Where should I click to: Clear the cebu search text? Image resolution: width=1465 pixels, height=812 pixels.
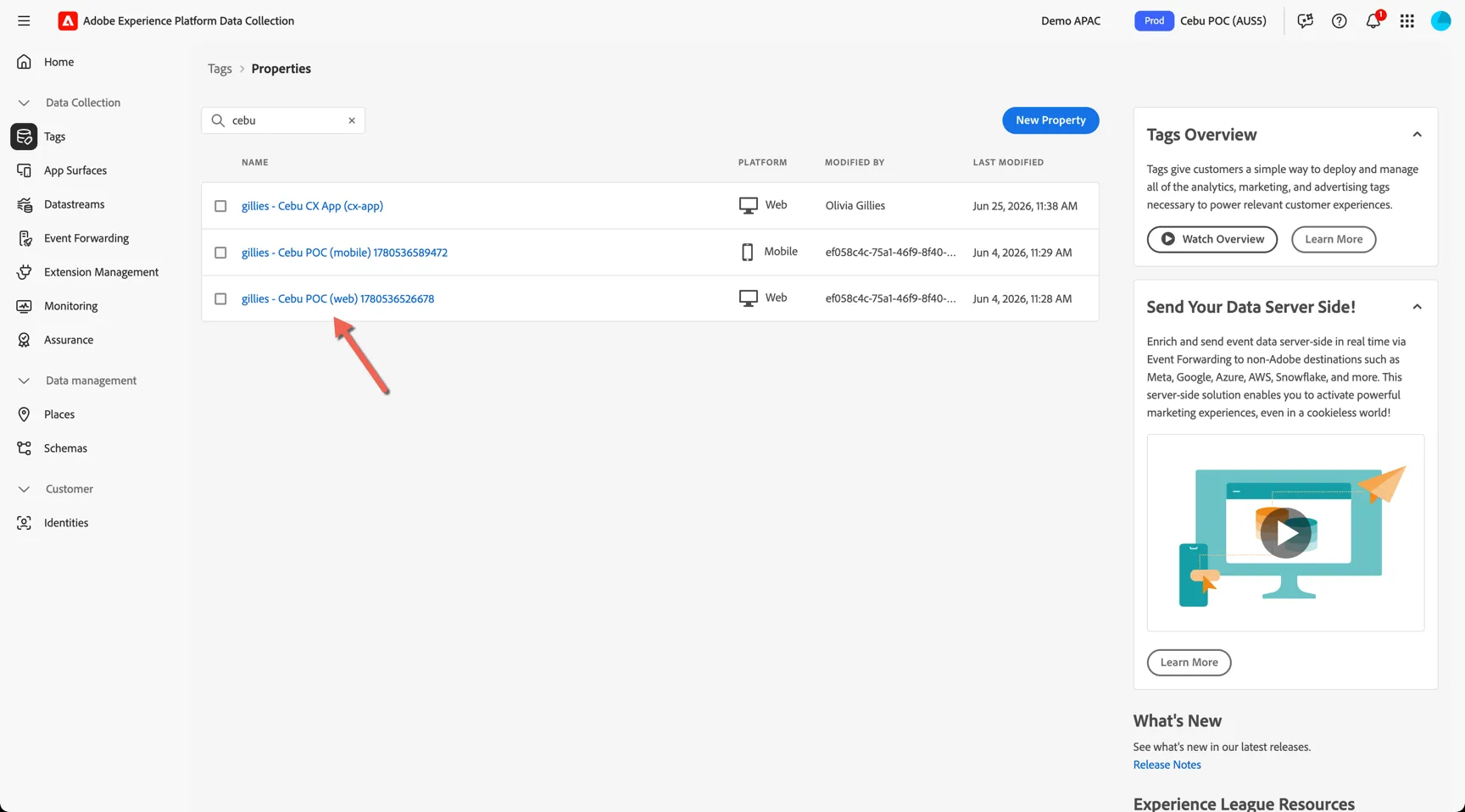[351, 120]
